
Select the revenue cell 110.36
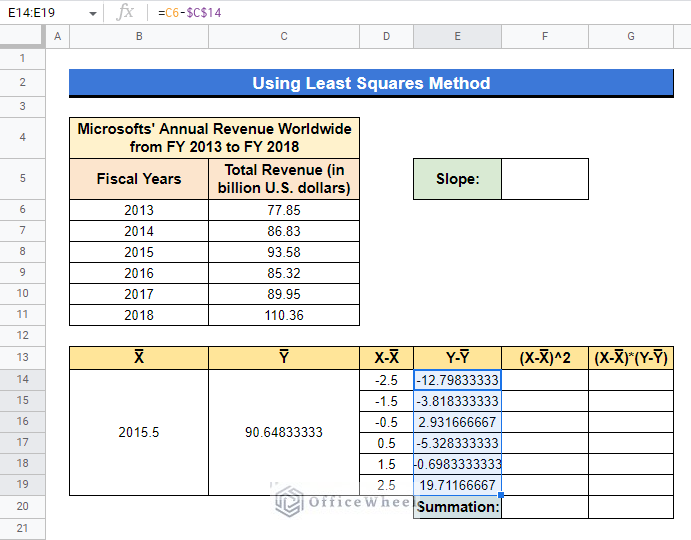coord(284,315)
